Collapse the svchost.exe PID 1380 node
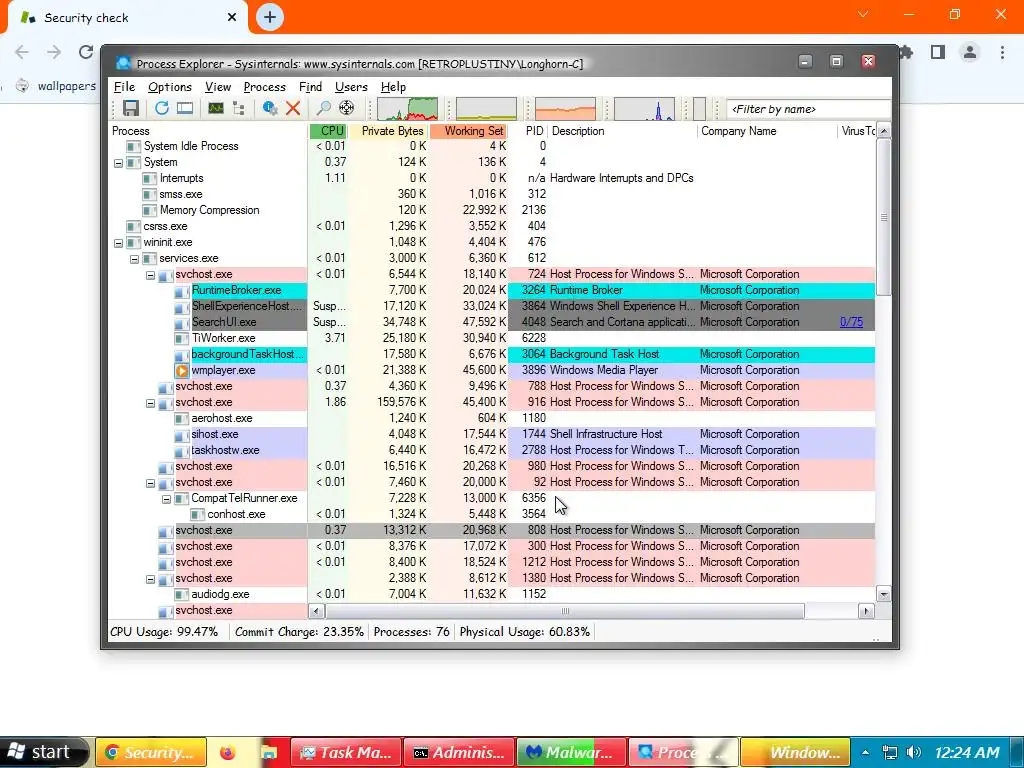Viewport: 1024px width, 768px height. (x=150, y=579)
